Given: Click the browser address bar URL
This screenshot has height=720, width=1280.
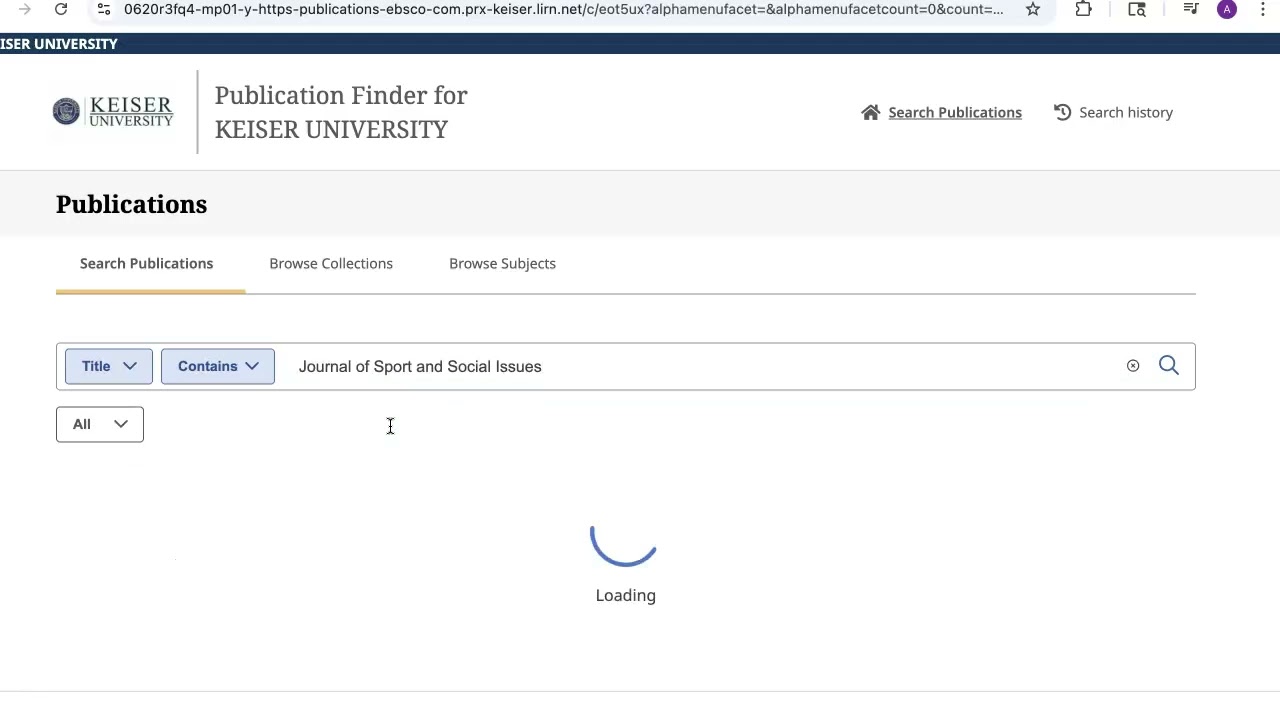Looking at the screenshot, I should tap(563, 9).
